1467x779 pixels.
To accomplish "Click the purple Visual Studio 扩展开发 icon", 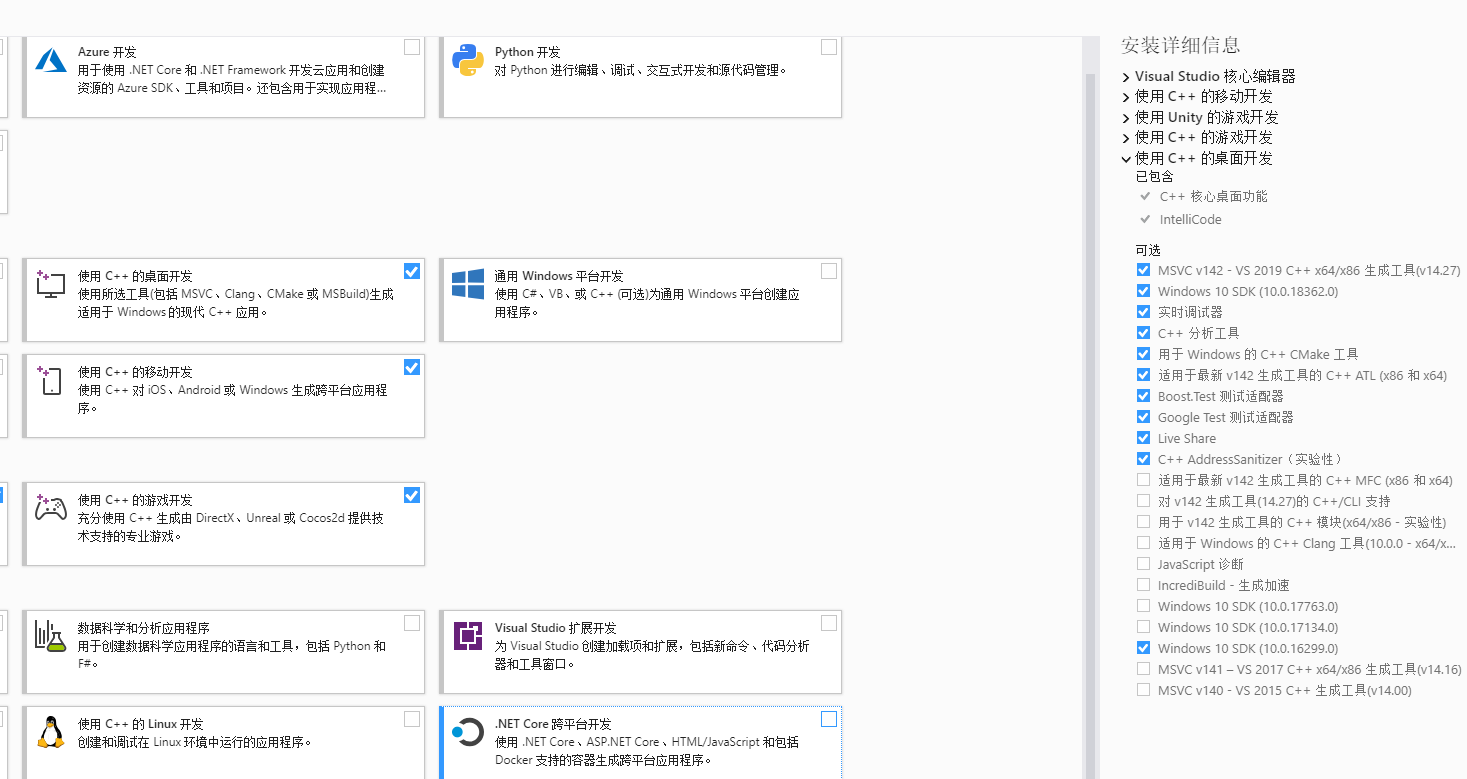I will pyautogui.click(x=468, y=635).
